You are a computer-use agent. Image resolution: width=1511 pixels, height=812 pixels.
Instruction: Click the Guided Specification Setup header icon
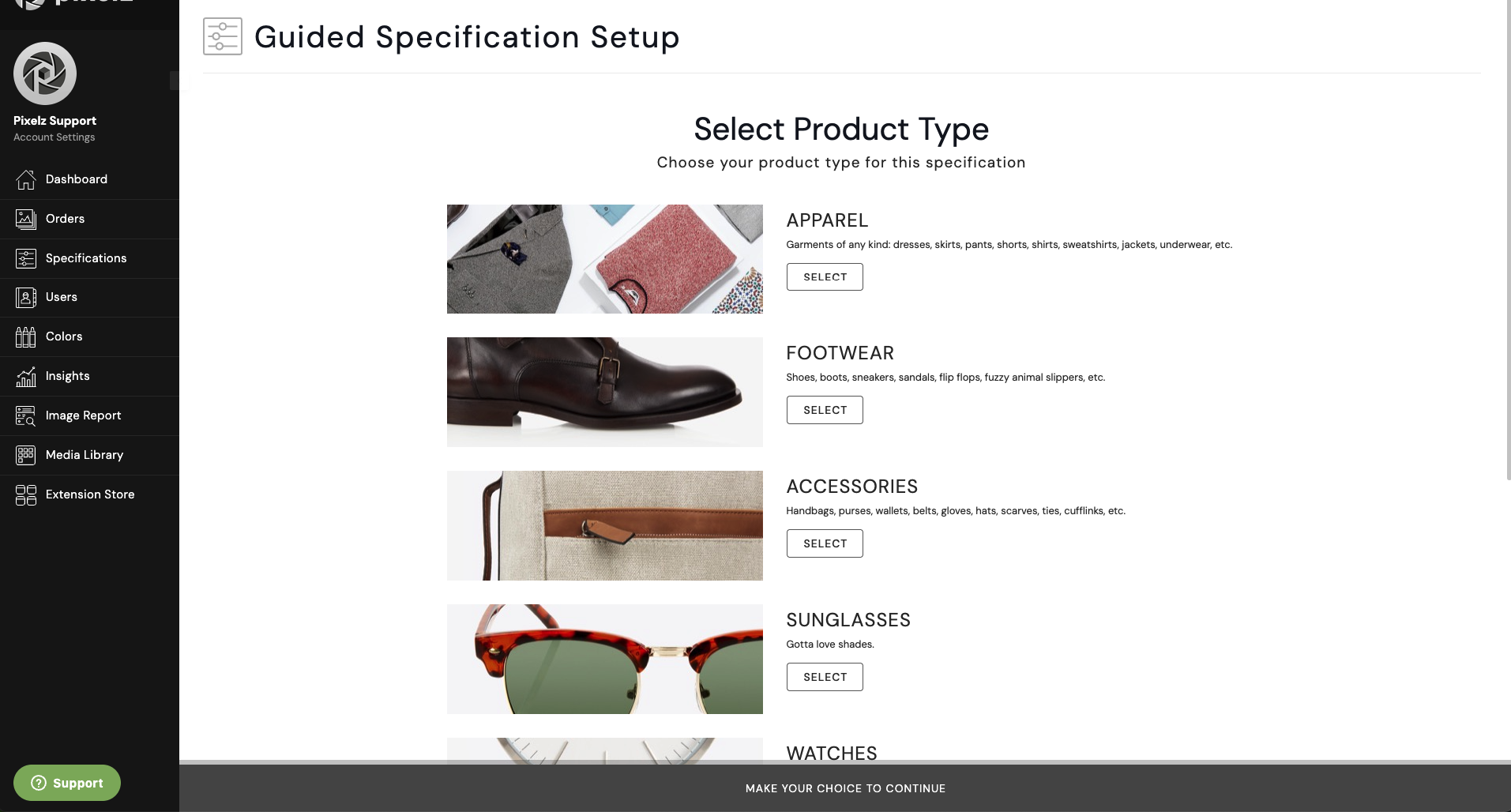click(222, 36)
